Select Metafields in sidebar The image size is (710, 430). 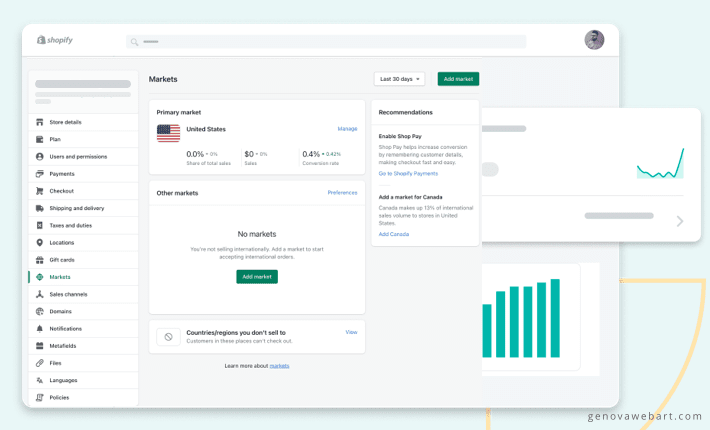(83, 346)
